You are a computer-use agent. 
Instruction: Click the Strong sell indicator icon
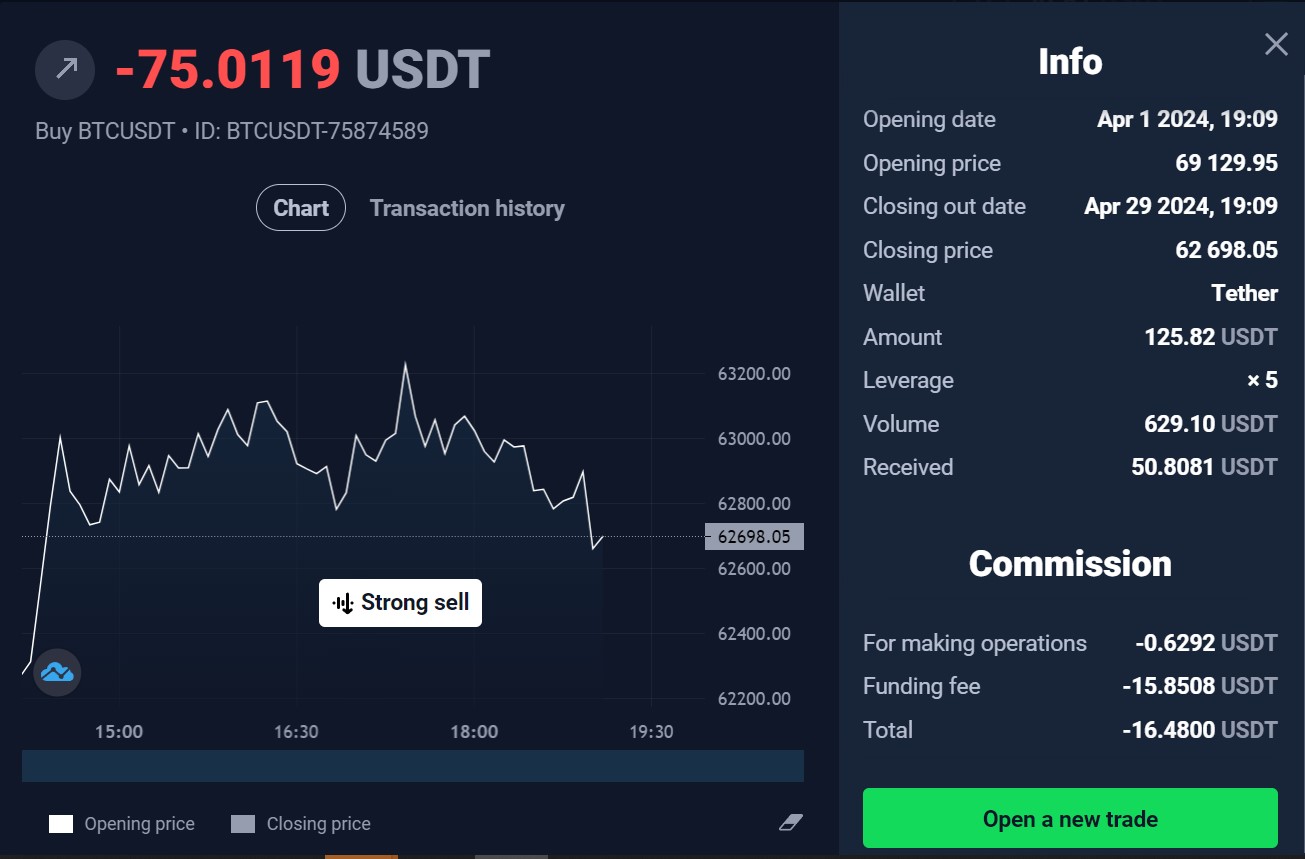coord(344,603)
